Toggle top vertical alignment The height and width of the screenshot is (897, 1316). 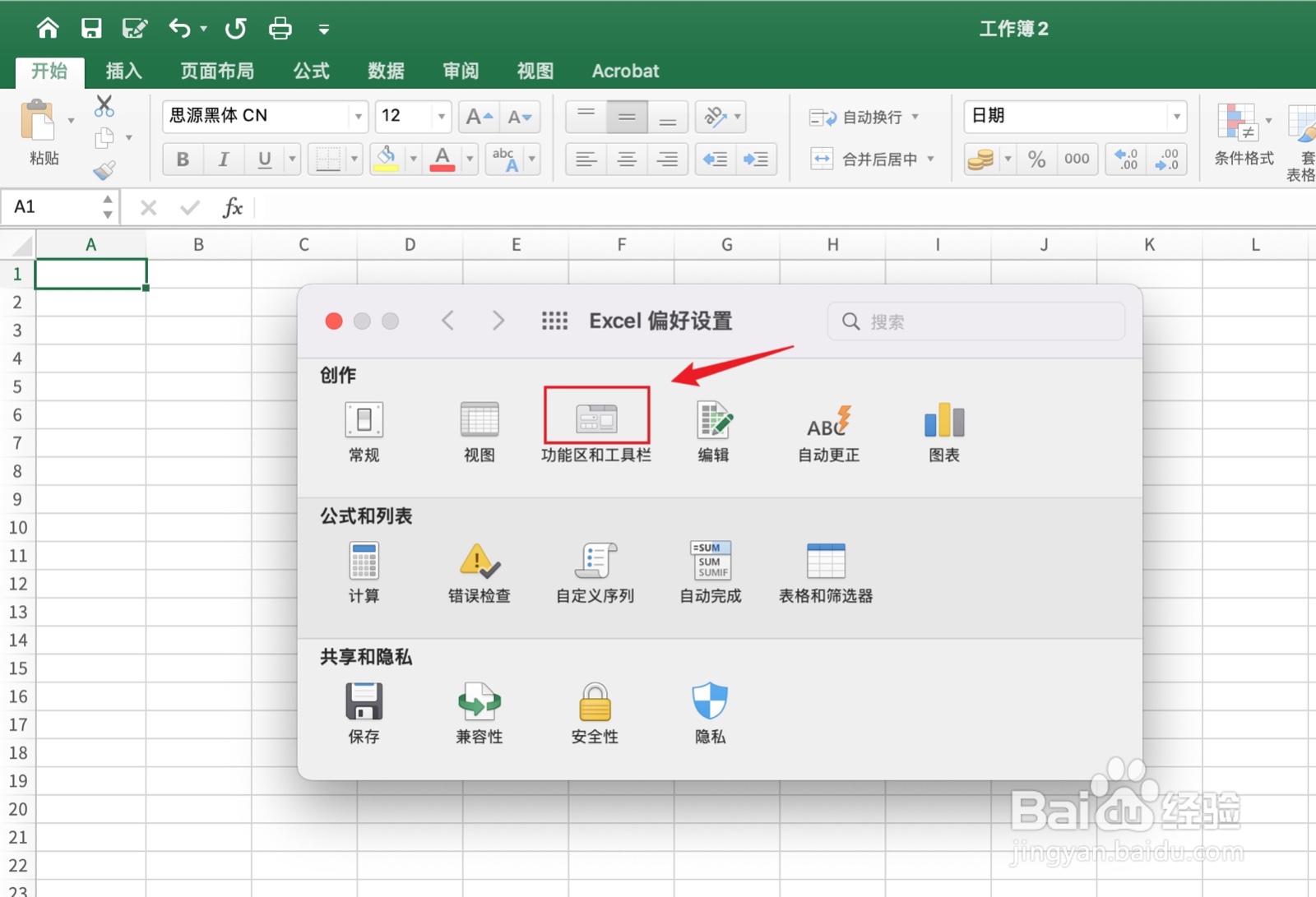586,117
